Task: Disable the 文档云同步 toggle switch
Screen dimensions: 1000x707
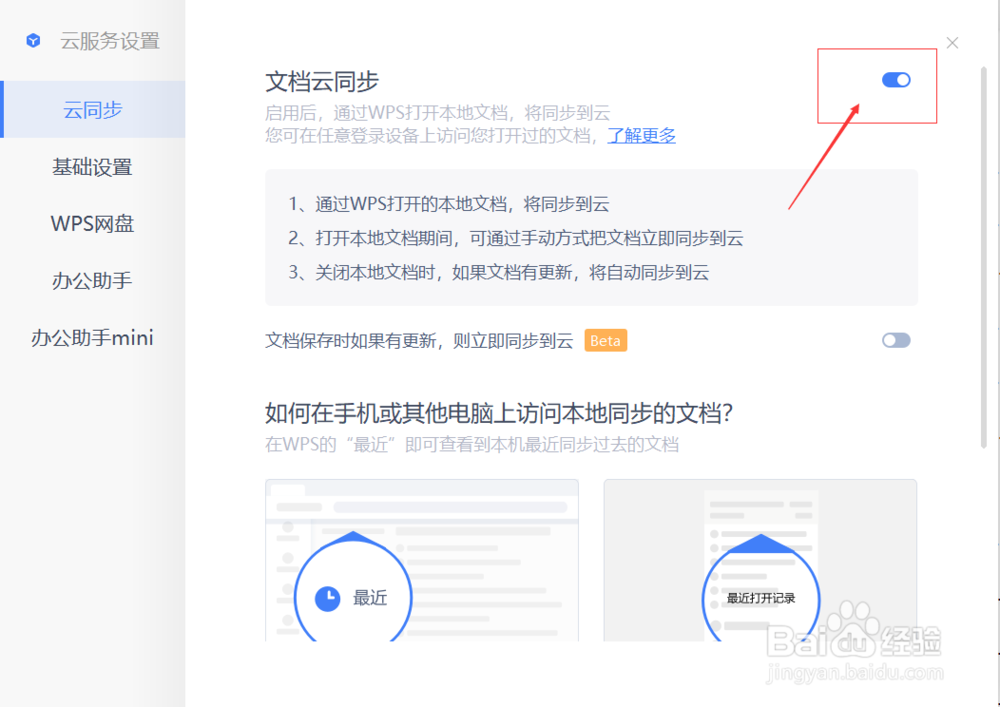Action: coord(895,80)
